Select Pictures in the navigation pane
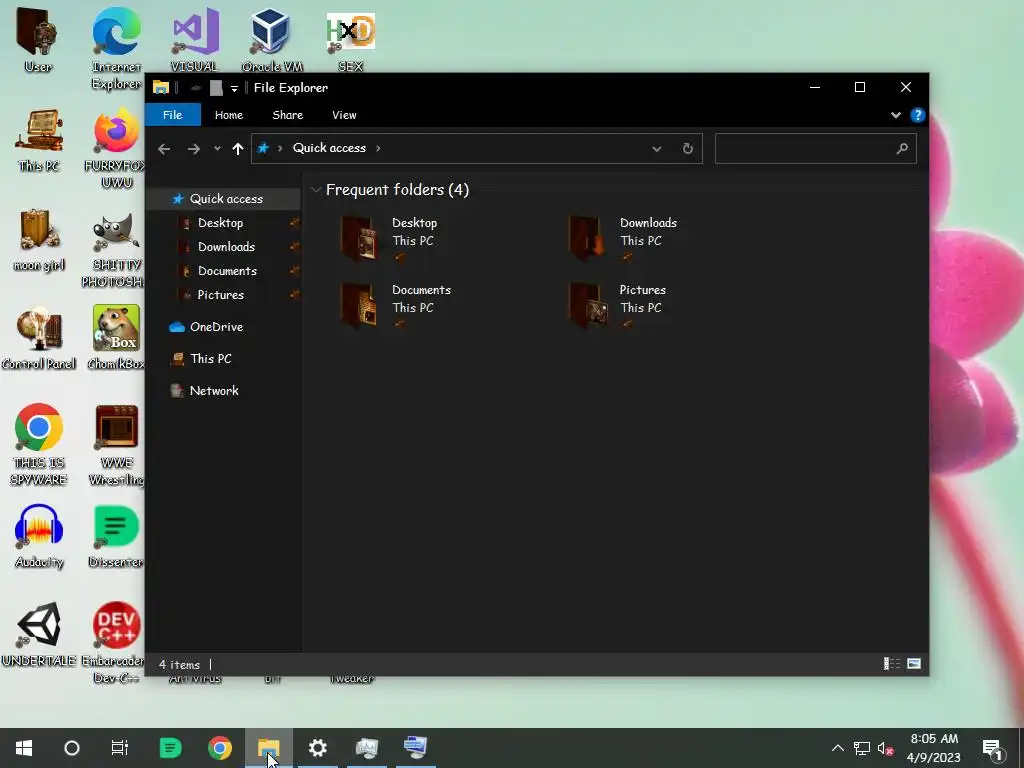Image resolution: width=1024 pixels, height=768 pixels. (x=220, y=295)
